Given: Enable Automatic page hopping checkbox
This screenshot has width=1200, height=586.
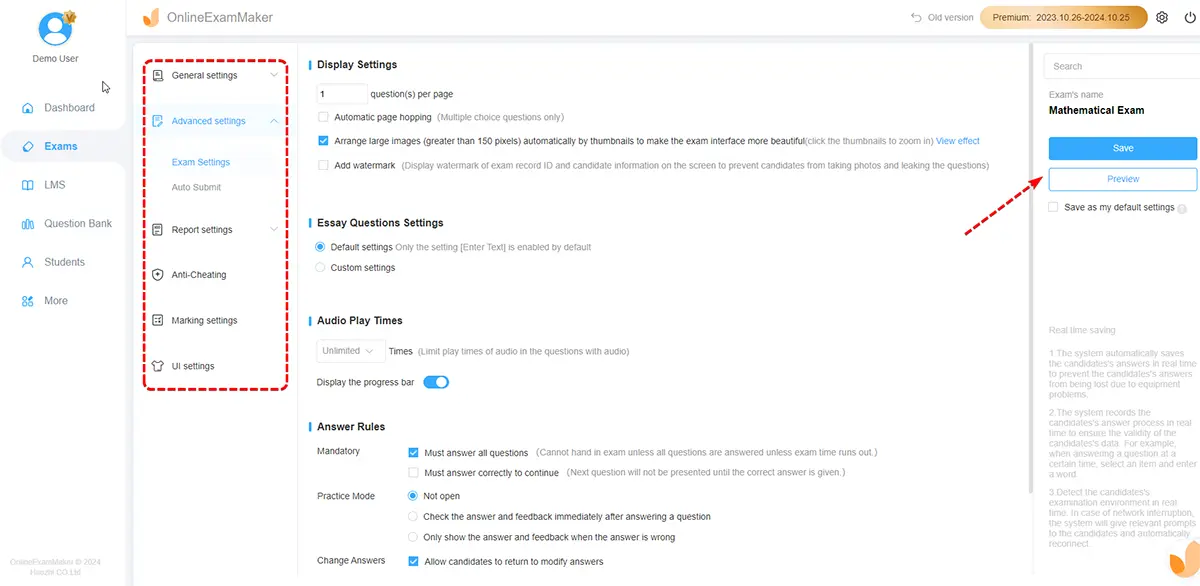Looking at the screenshot, I should pyautogui.click(x=323, y=117).
